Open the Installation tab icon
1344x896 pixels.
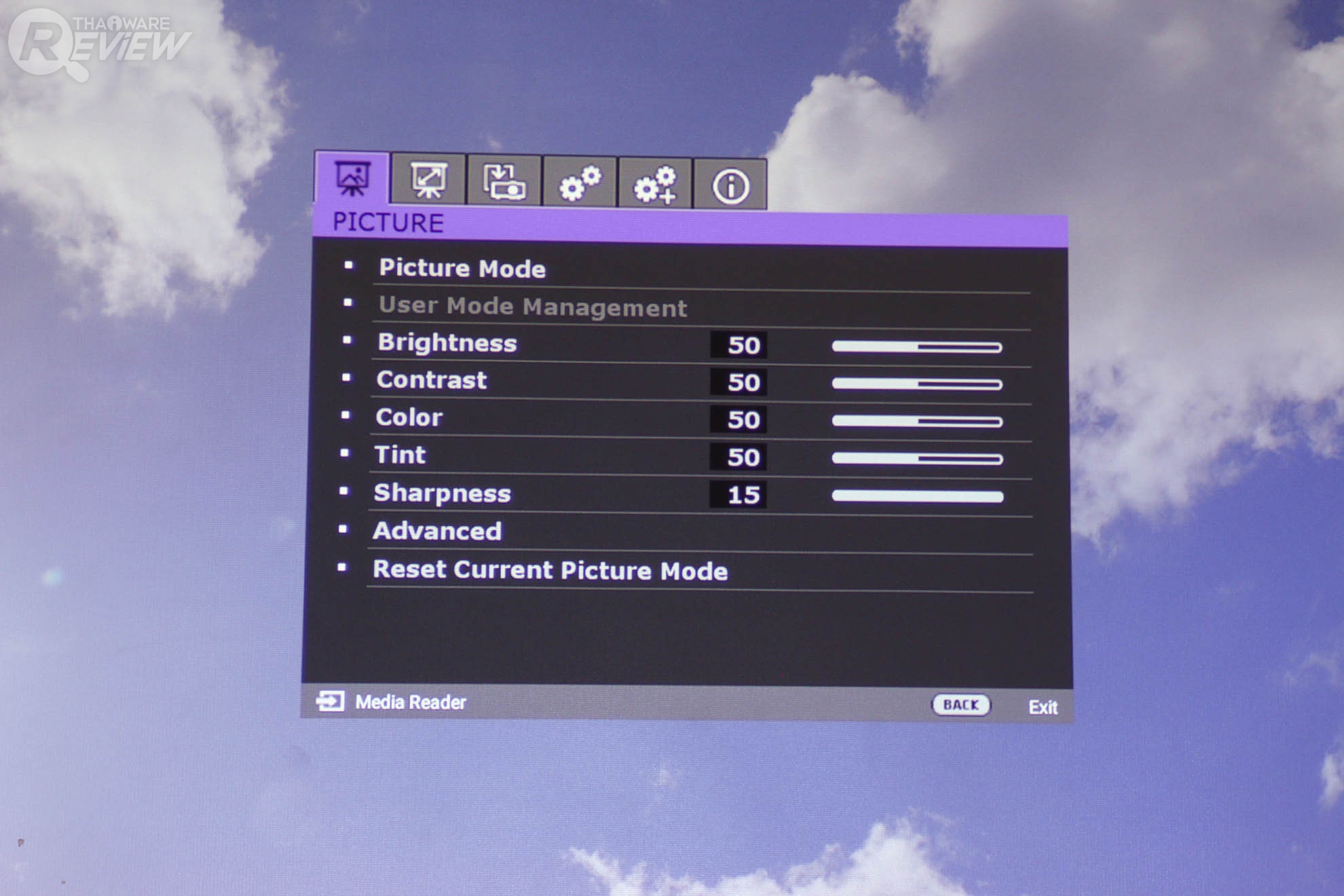pos(504,182)
